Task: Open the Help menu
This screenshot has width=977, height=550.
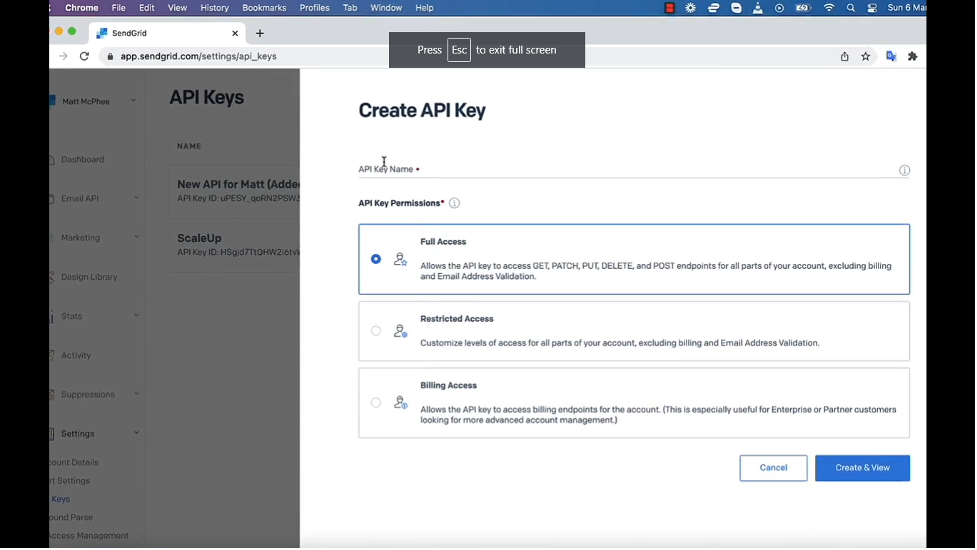Action: click(424, 7)
